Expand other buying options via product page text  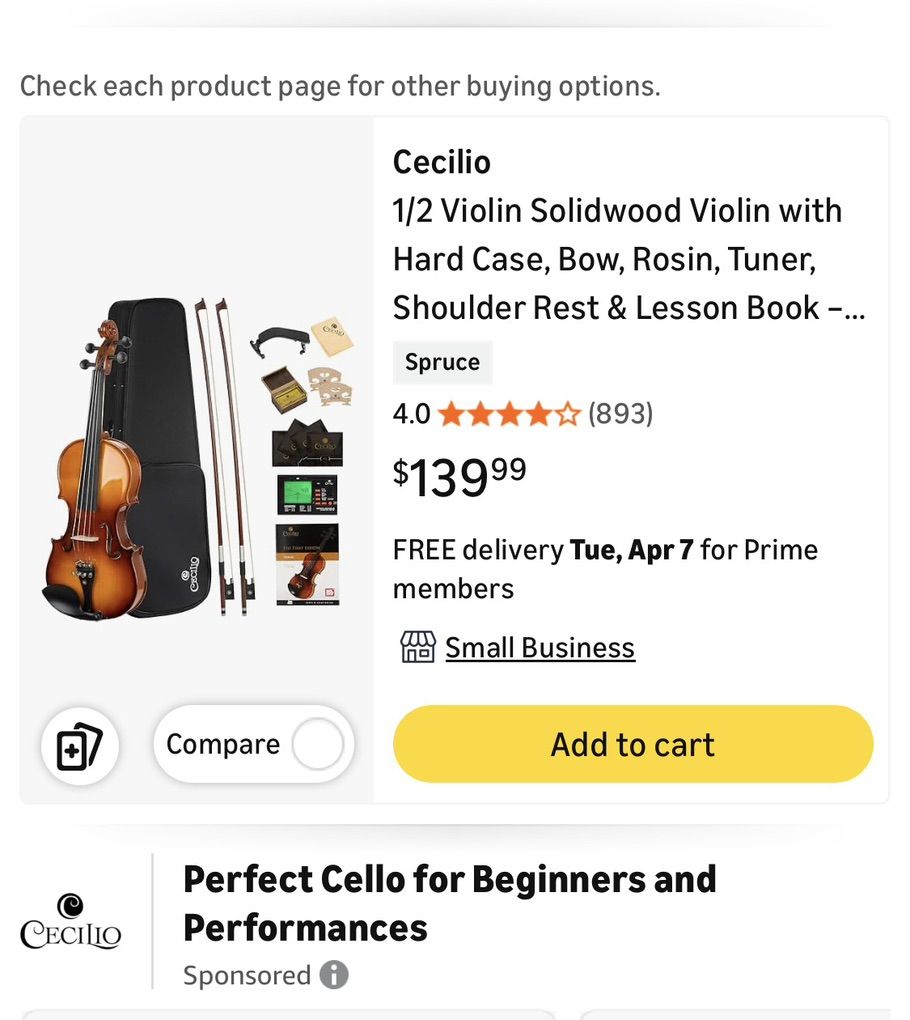(339, 86)
